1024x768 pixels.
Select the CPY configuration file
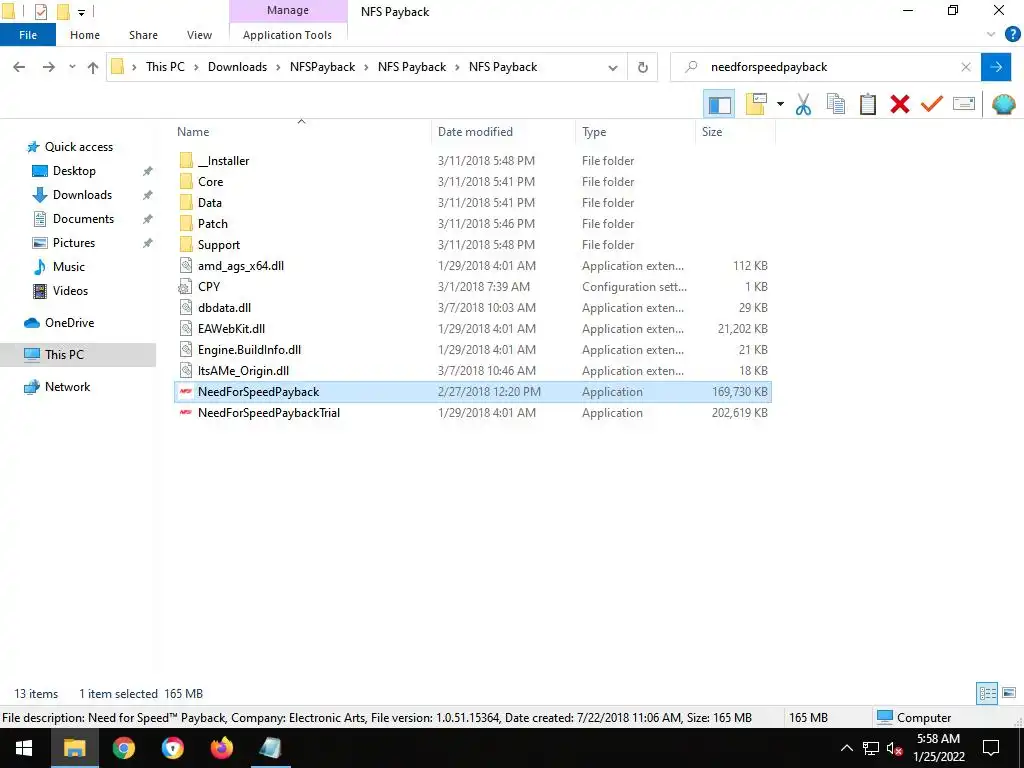208,287
